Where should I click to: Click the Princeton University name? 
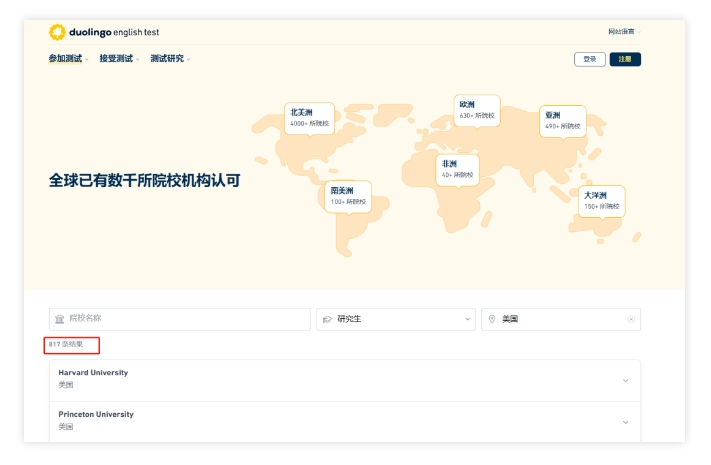(x=96, y=414)
